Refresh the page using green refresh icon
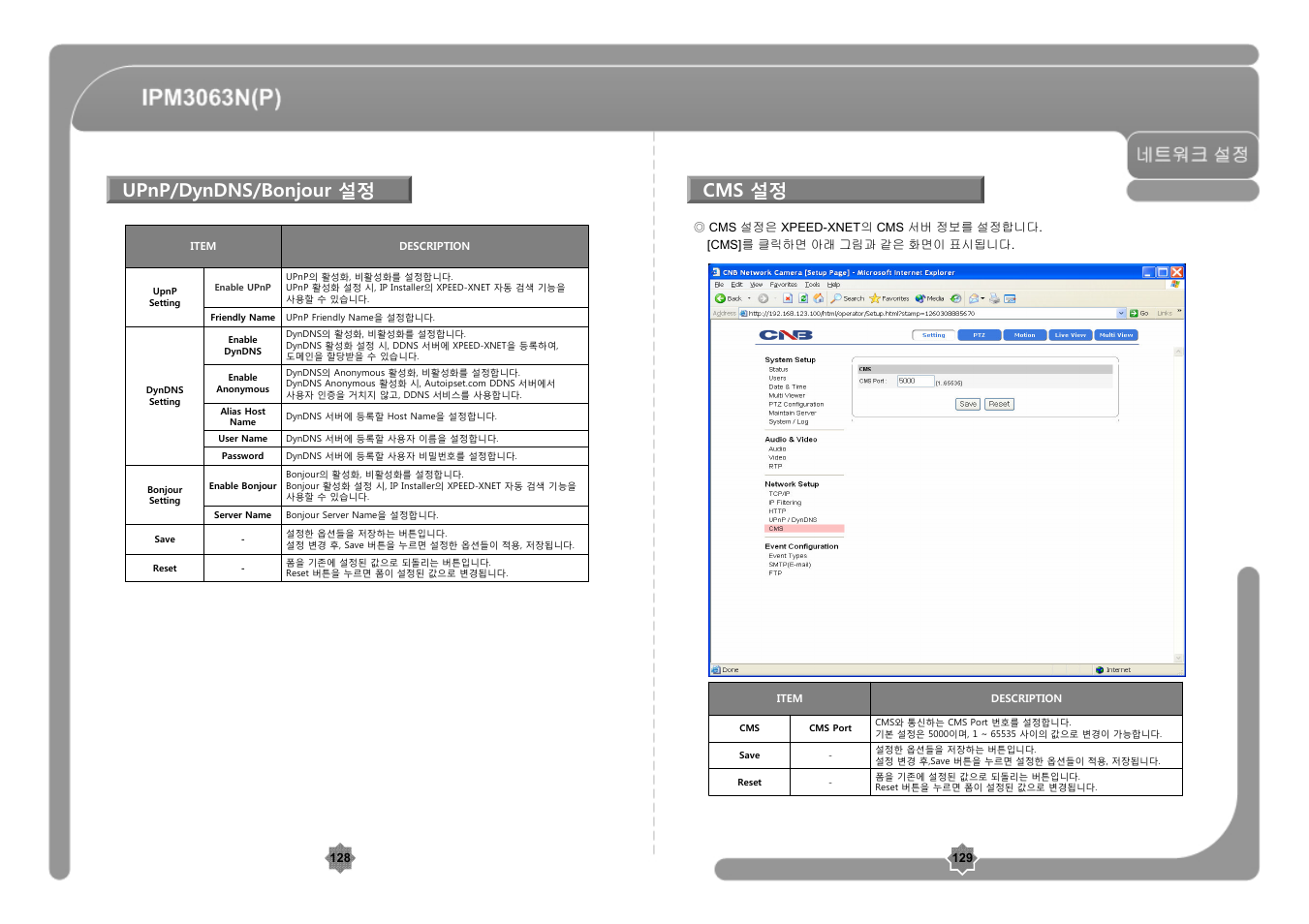The width and height of the screenshot is (1309, 924). tap(803, 298)
